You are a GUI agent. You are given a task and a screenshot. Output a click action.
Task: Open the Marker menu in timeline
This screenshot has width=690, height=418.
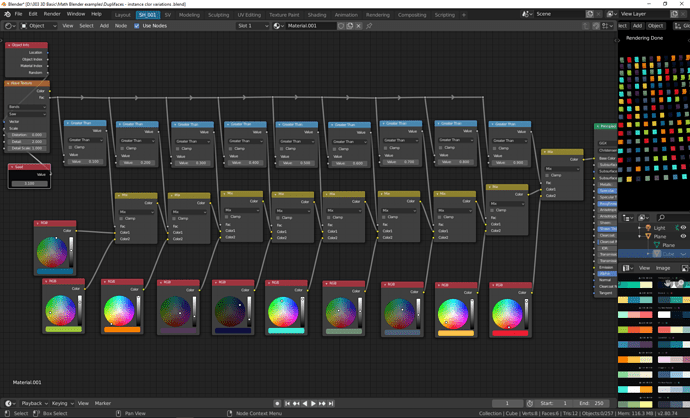(103, 403)
